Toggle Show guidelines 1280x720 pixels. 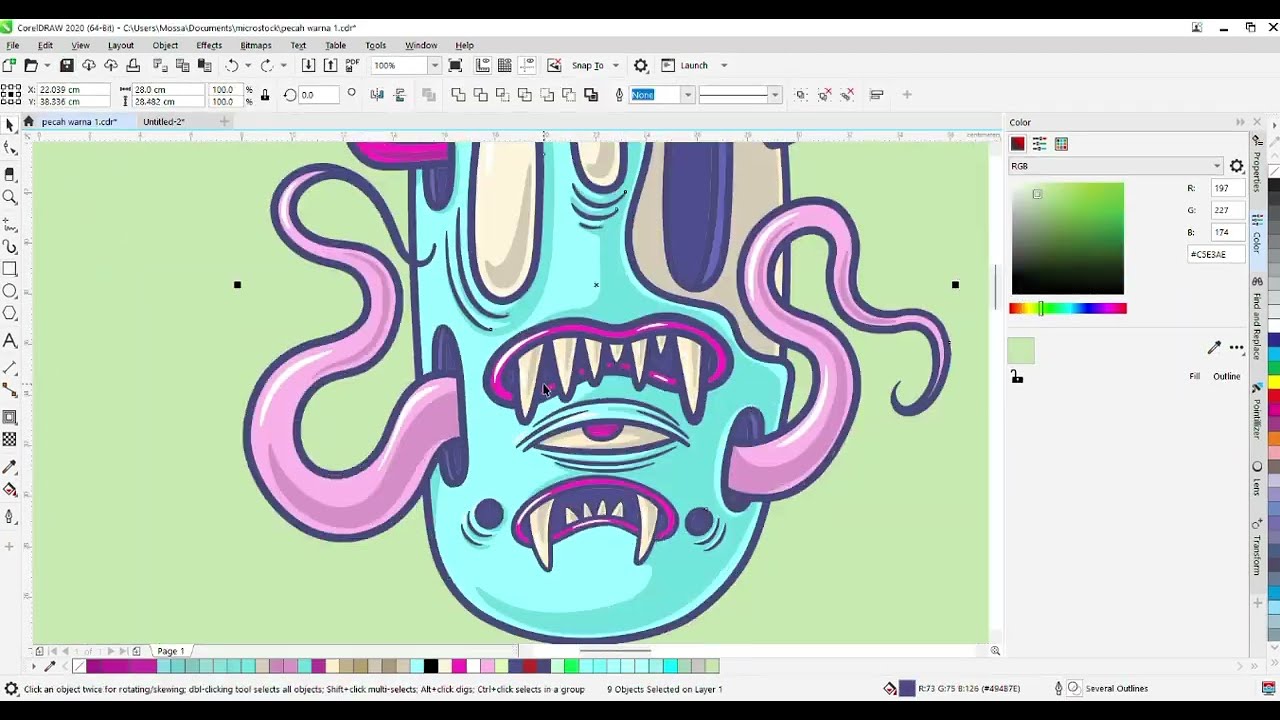click(x=527, y=66)
